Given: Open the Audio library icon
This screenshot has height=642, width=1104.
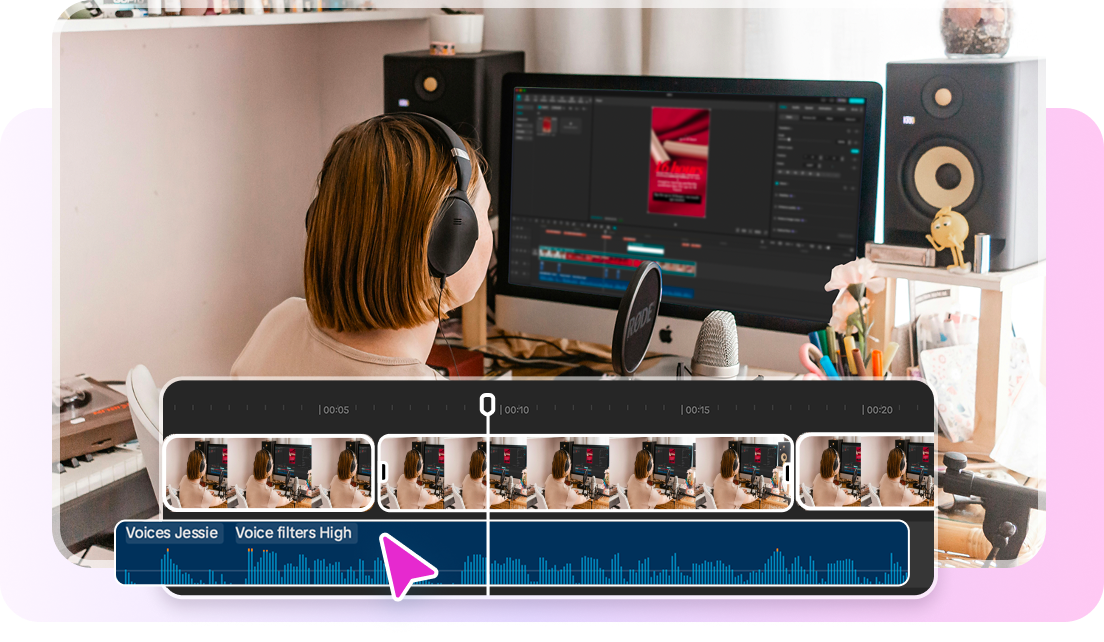Looking at the screenshot, I should coord(527,99).
